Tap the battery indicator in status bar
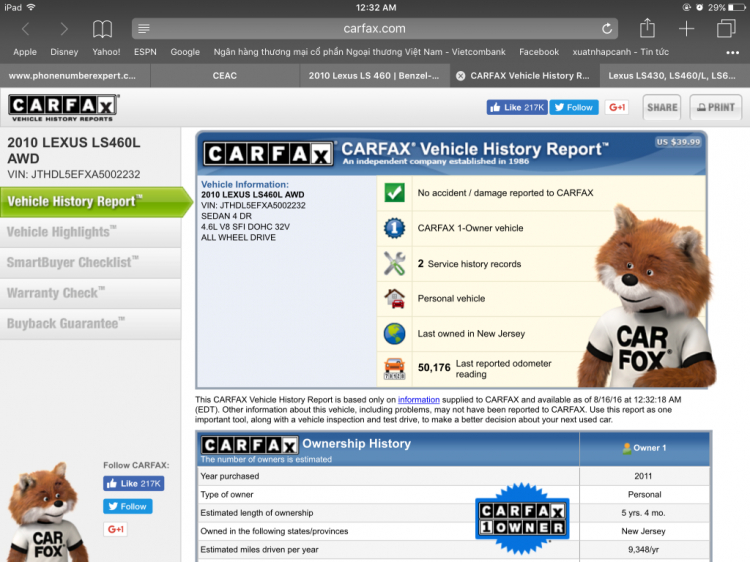This screenshot has width=750, height=562. pyautogui.click(x=737, y=8)
